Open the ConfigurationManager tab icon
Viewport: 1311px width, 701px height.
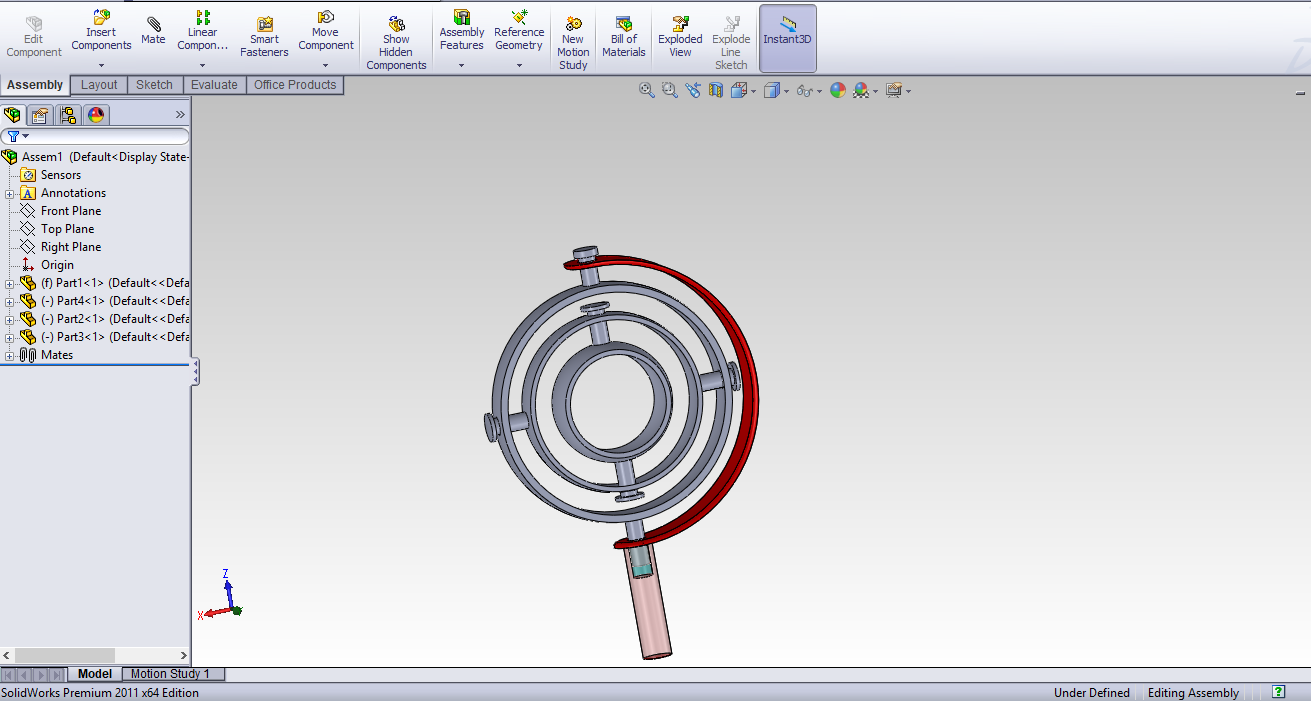point(68,115)
